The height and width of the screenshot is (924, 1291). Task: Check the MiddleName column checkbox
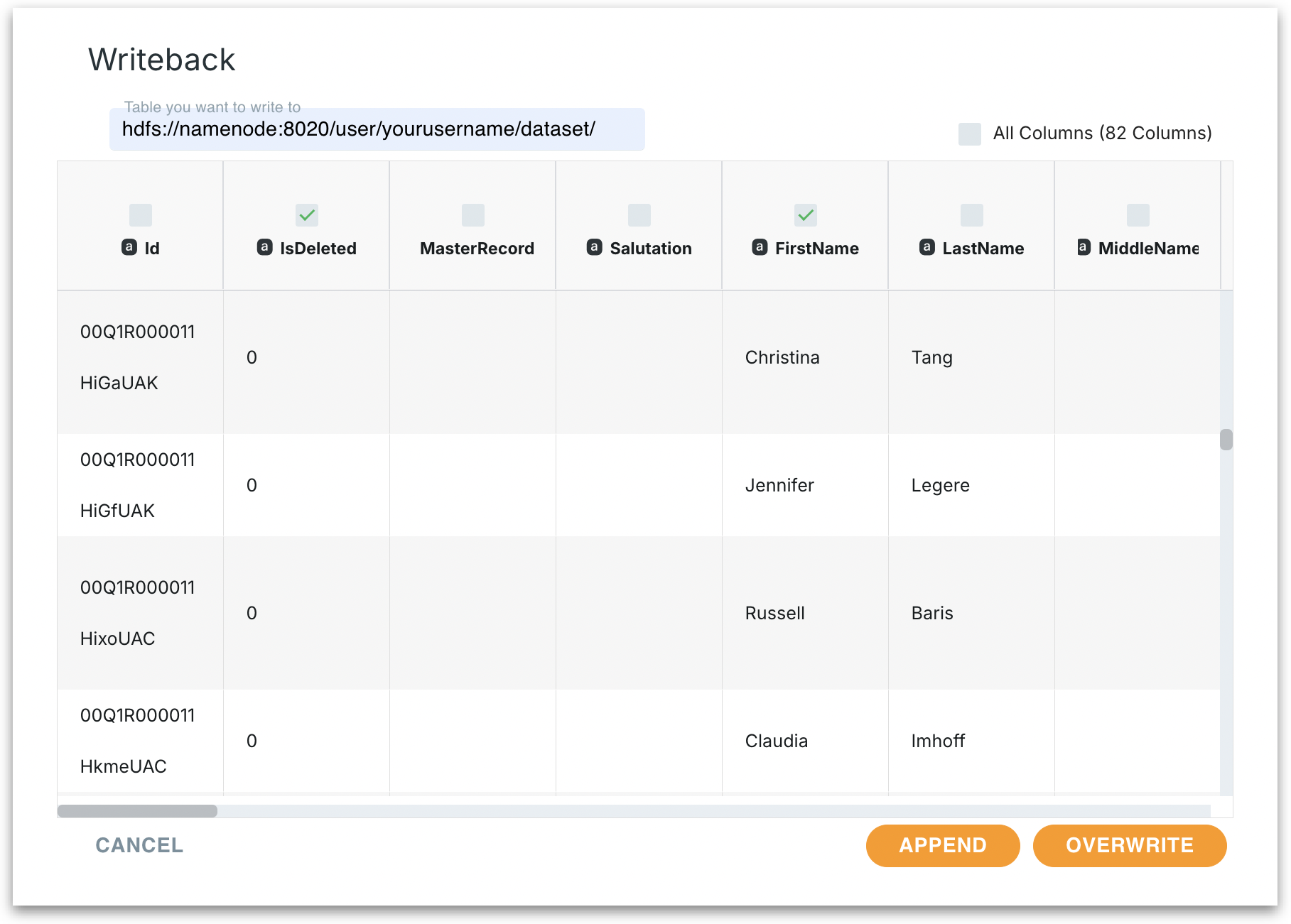click(1138, 214)
